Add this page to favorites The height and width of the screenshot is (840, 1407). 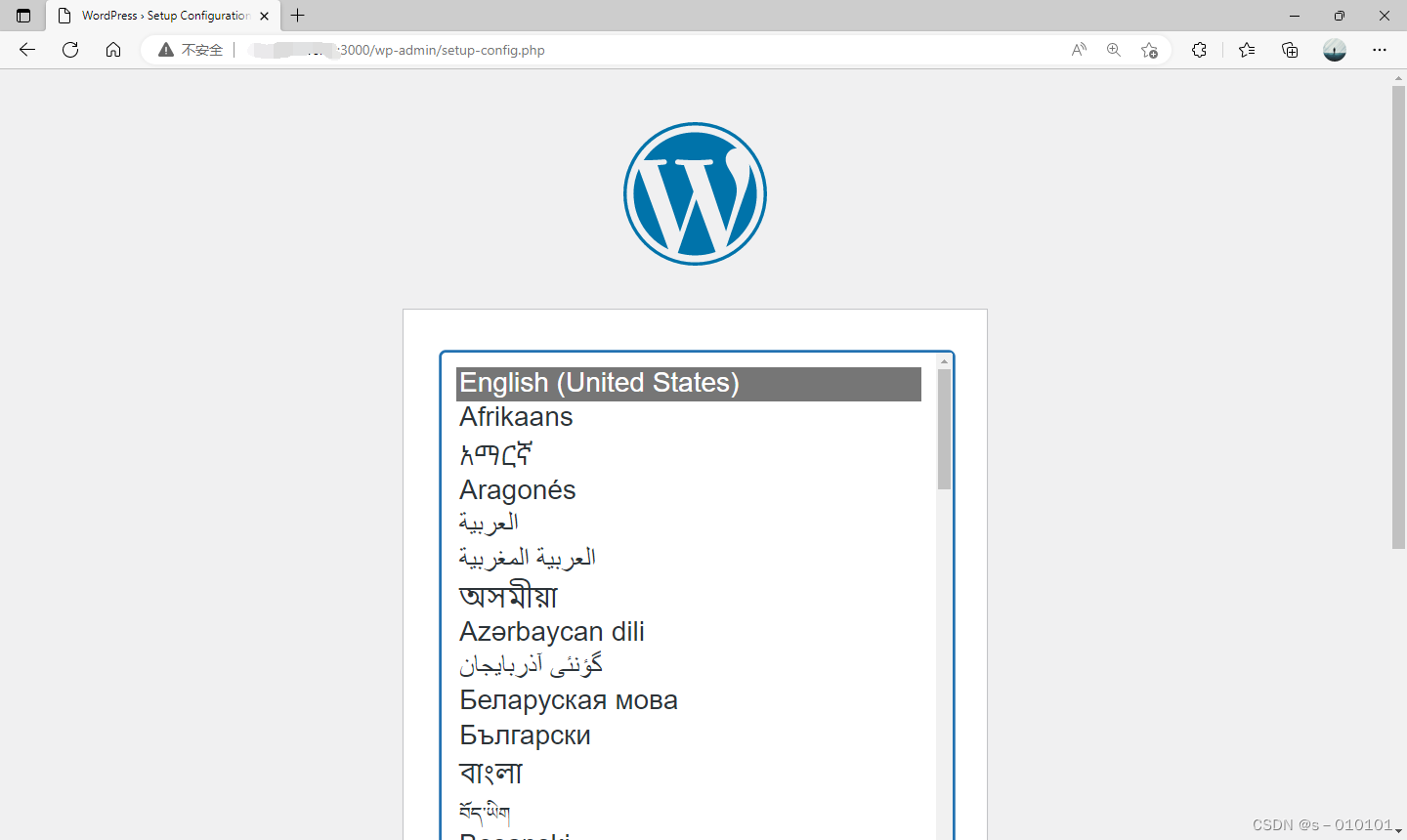(1149, 50)
